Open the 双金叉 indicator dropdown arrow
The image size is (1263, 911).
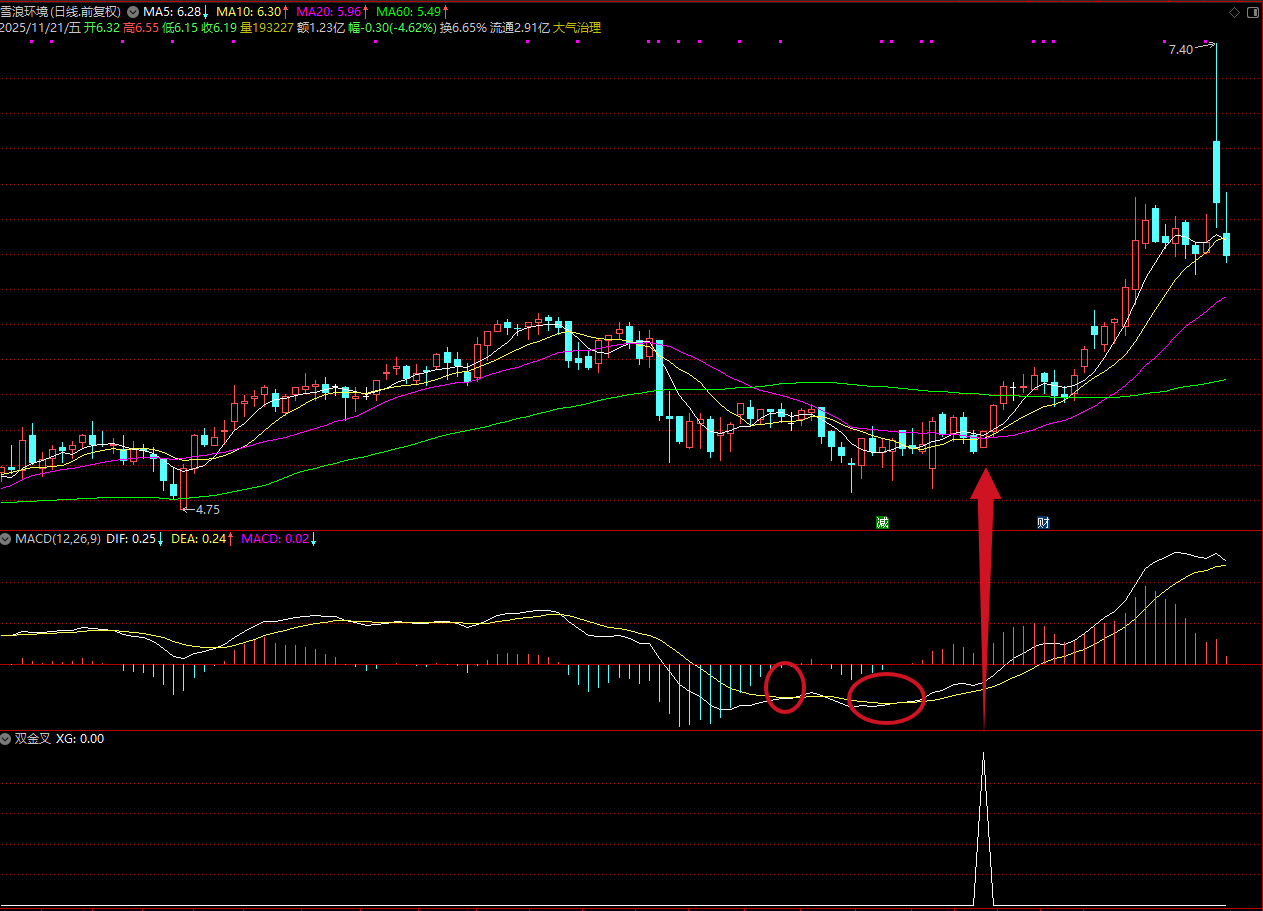pyautogui.click(x=7, y=739)
